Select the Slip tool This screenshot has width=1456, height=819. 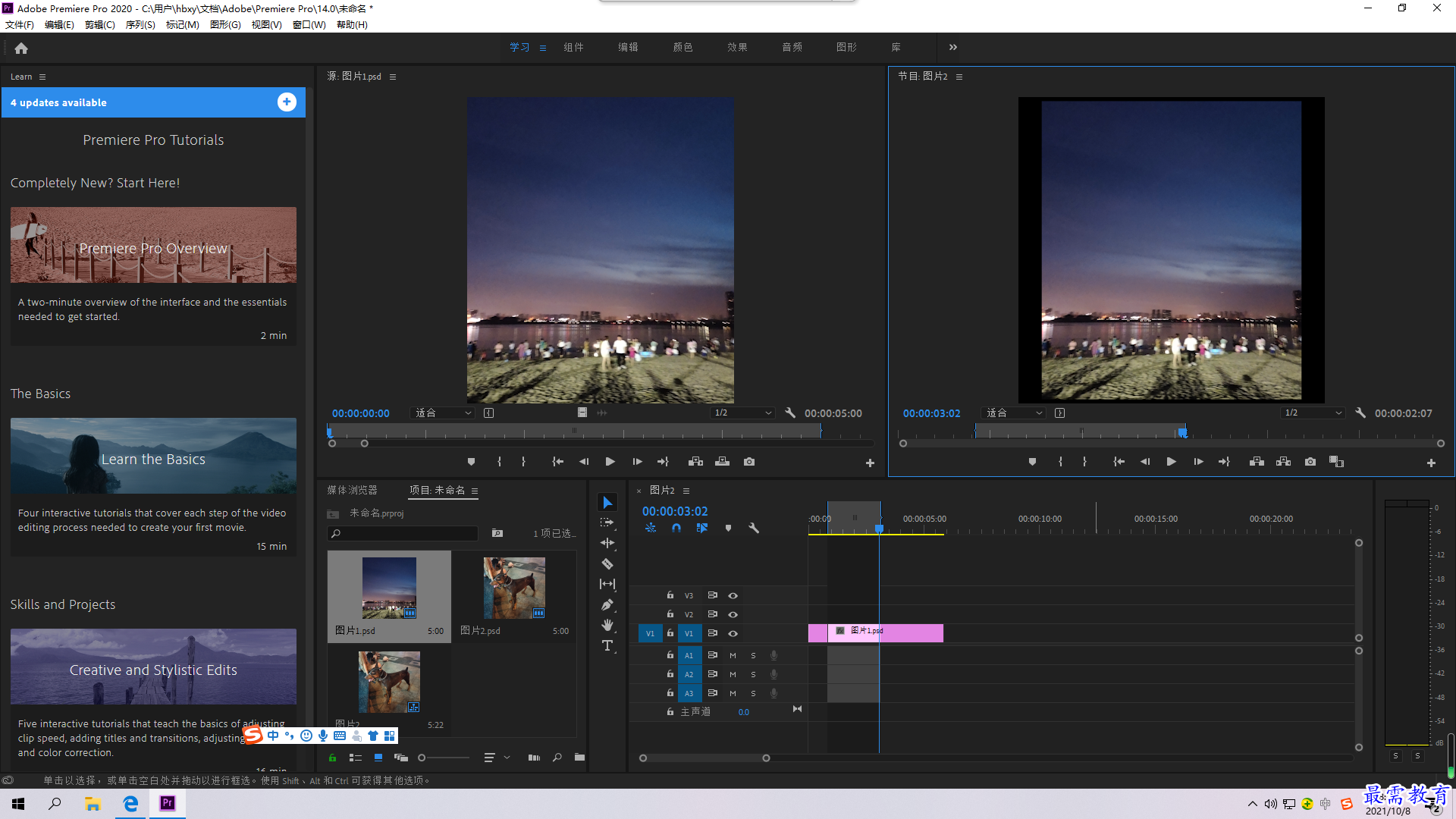[607, 584]
